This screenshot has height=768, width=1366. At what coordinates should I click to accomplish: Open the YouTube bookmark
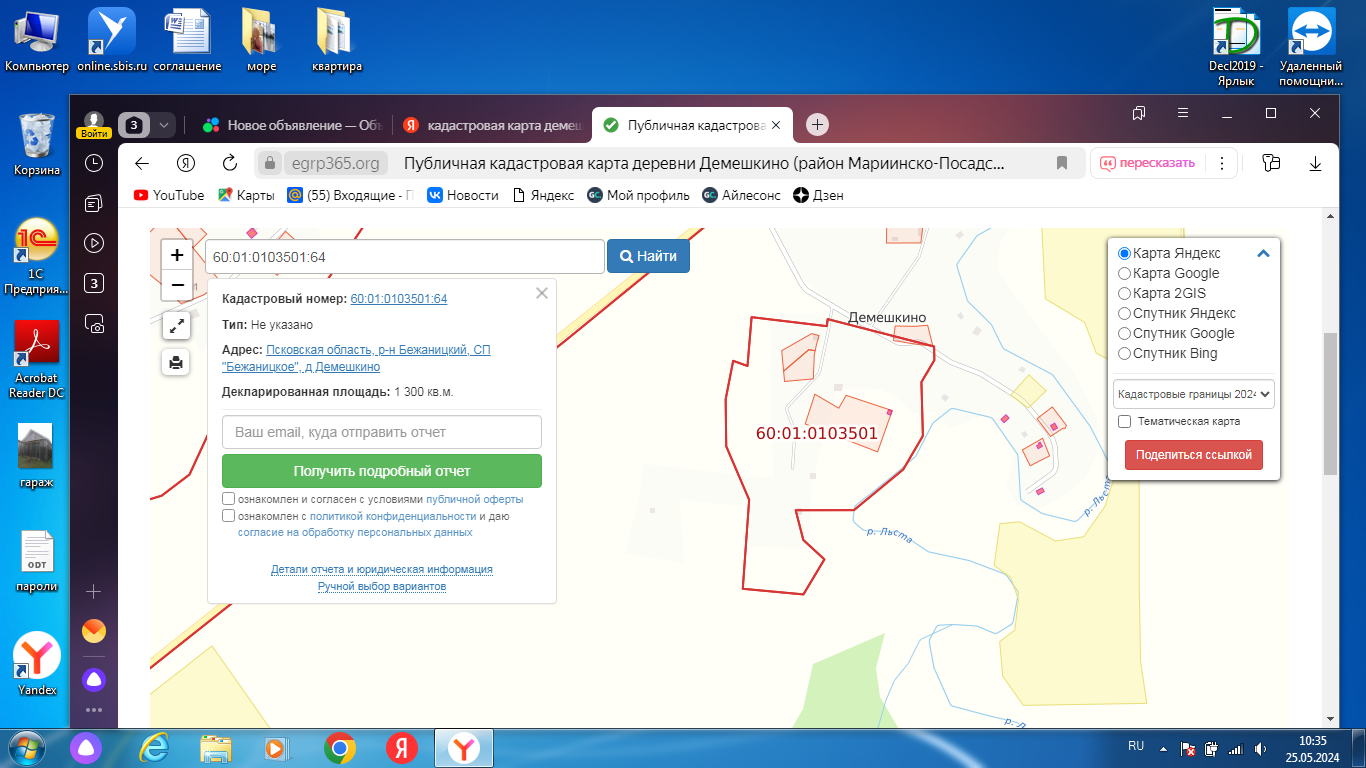click(169, 195)
